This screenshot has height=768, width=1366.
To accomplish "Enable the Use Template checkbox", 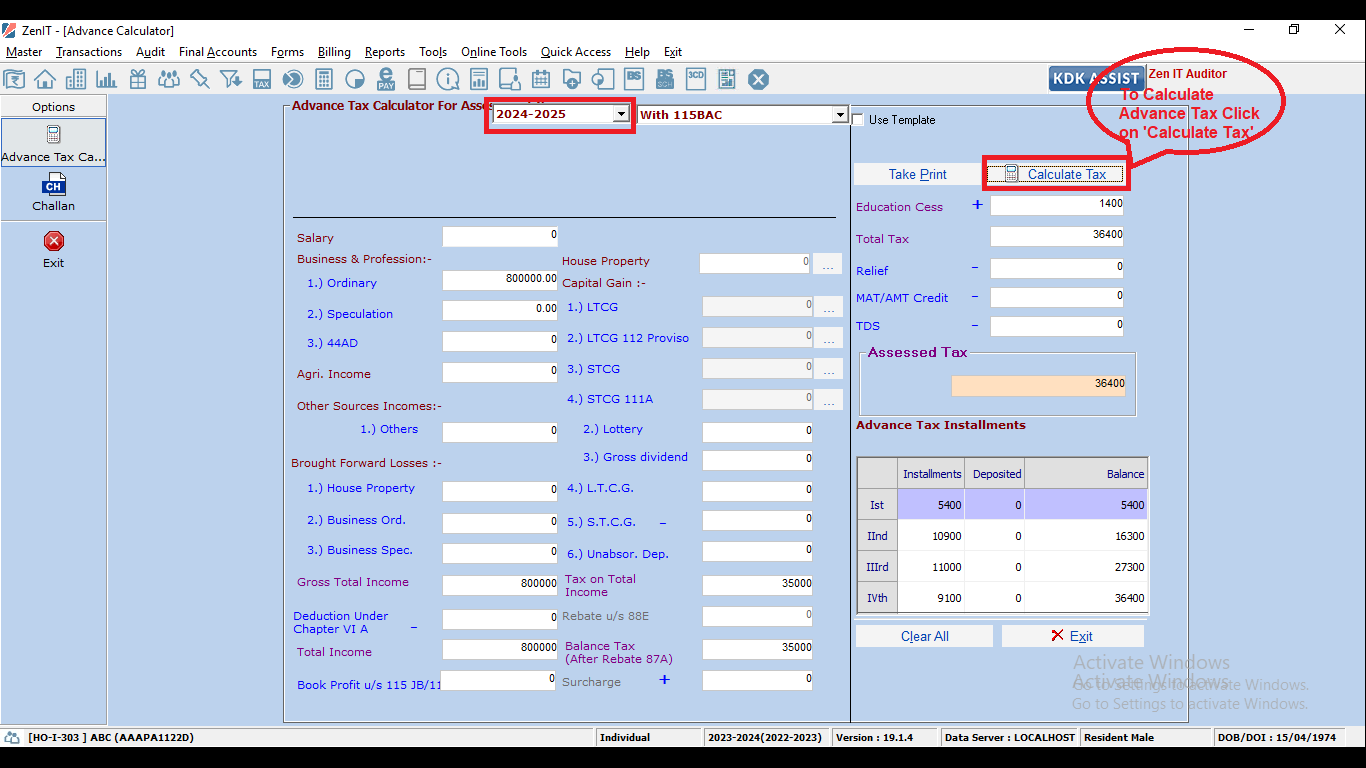I will [x=859, y=120].
